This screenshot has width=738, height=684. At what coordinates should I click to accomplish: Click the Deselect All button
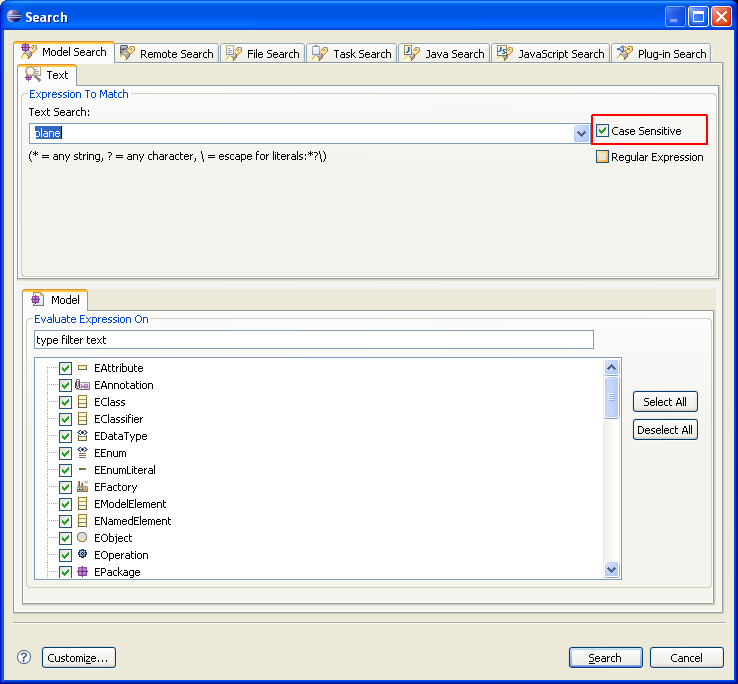coord(665,429)
